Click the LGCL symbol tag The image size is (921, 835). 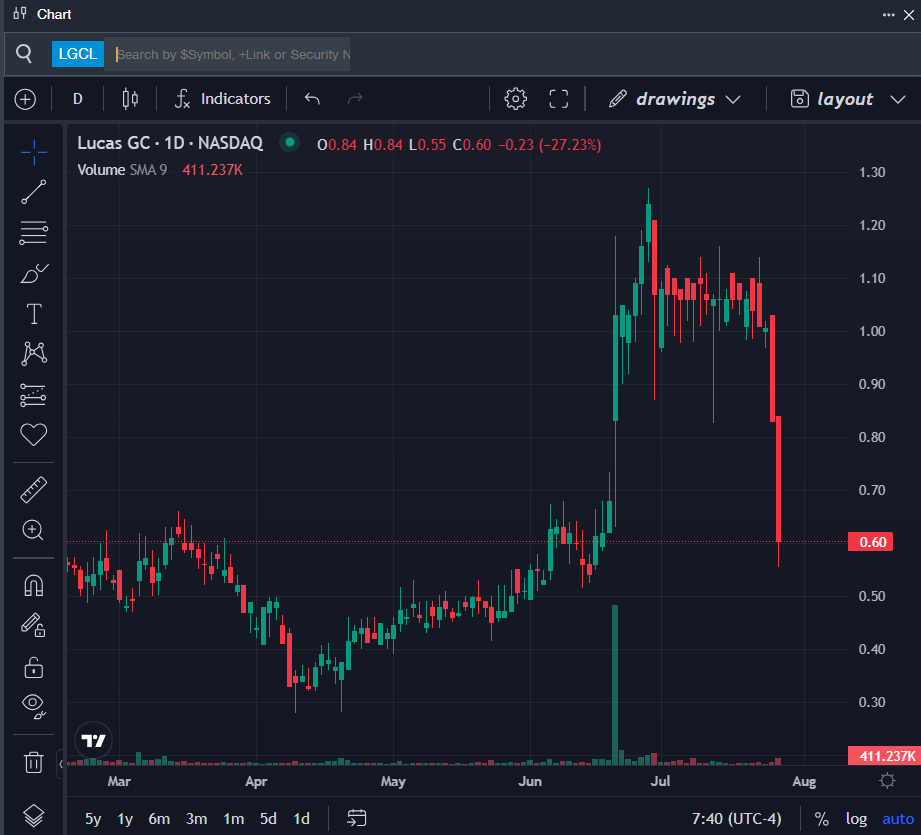pos(78,54)
